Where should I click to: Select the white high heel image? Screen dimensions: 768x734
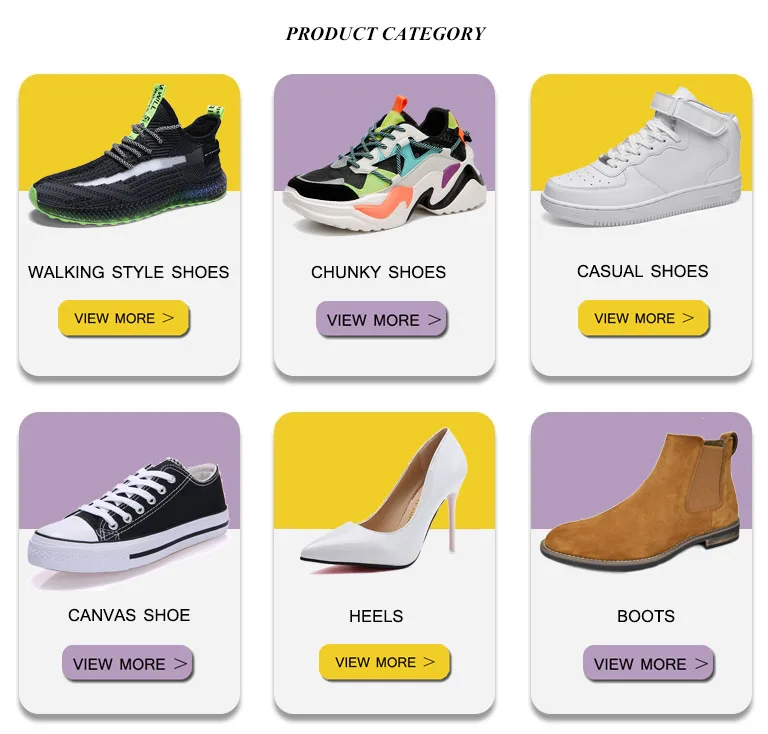[x=384, y=499]
